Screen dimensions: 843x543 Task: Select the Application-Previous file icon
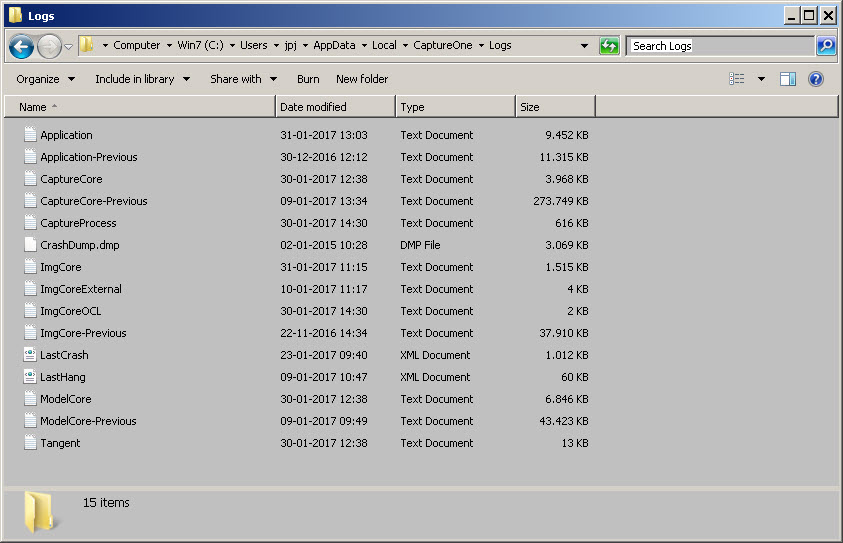[30, 156]
